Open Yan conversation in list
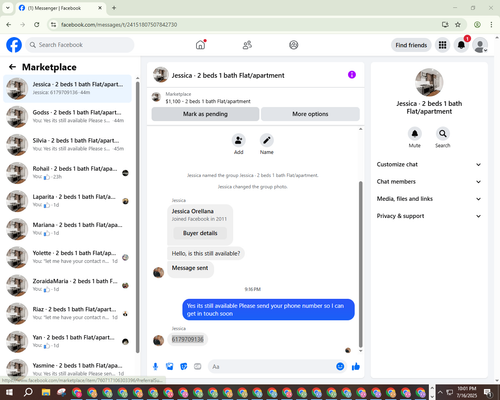 pos(68,342)
